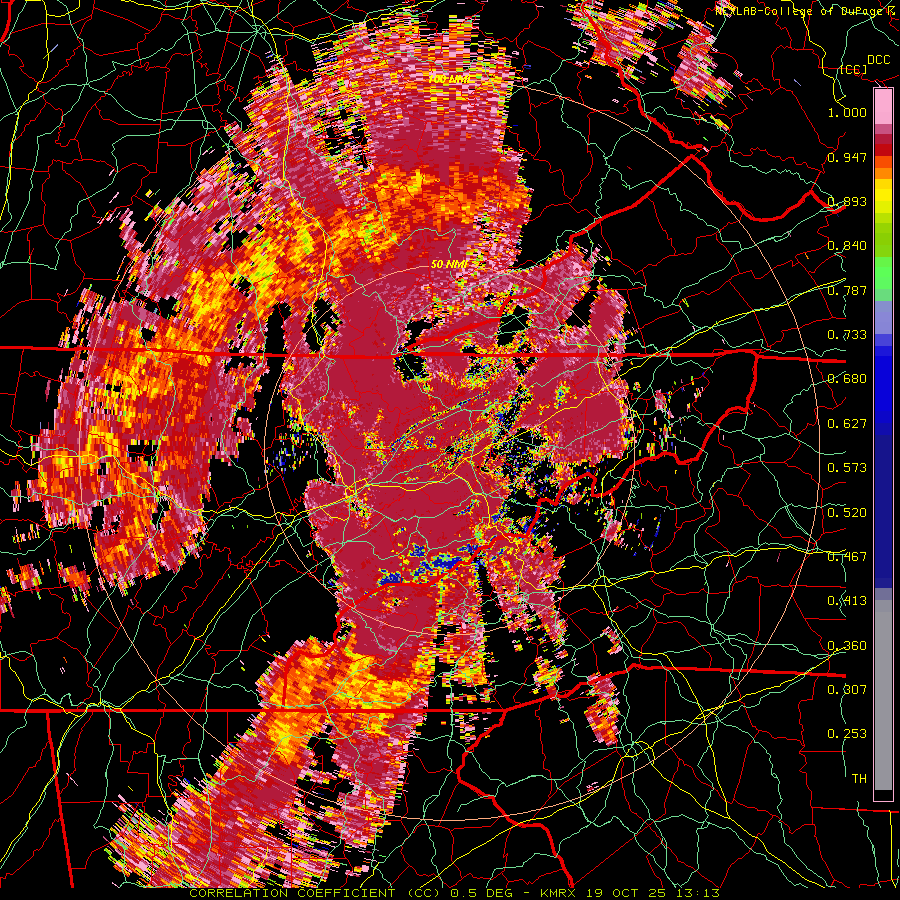Click the KMRX 19 OCT 25 13:13 timestamp
The width and height of the screenshot is (900, 900).
[630, 893]
